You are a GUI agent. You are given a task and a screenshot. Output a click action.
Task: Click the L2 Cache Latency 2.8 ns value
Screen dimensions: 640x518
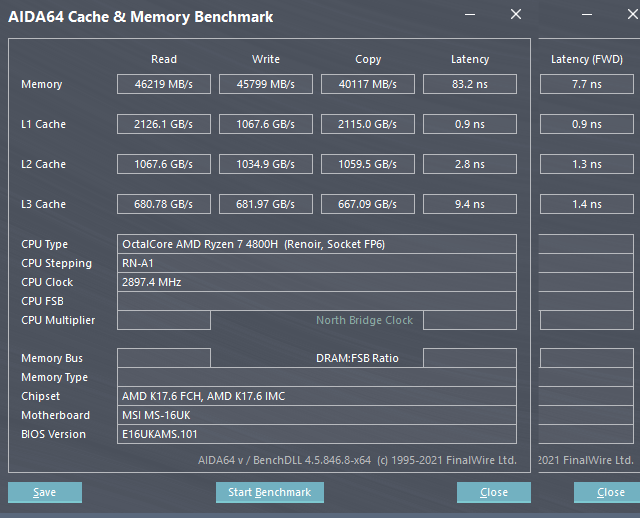pos(469,164)
